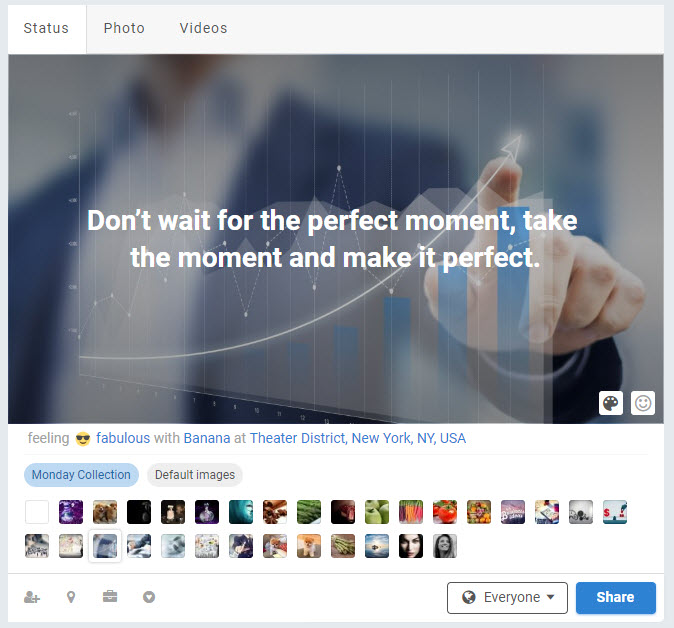Toggle the Monday Collection filter pill

click(81, 475)
